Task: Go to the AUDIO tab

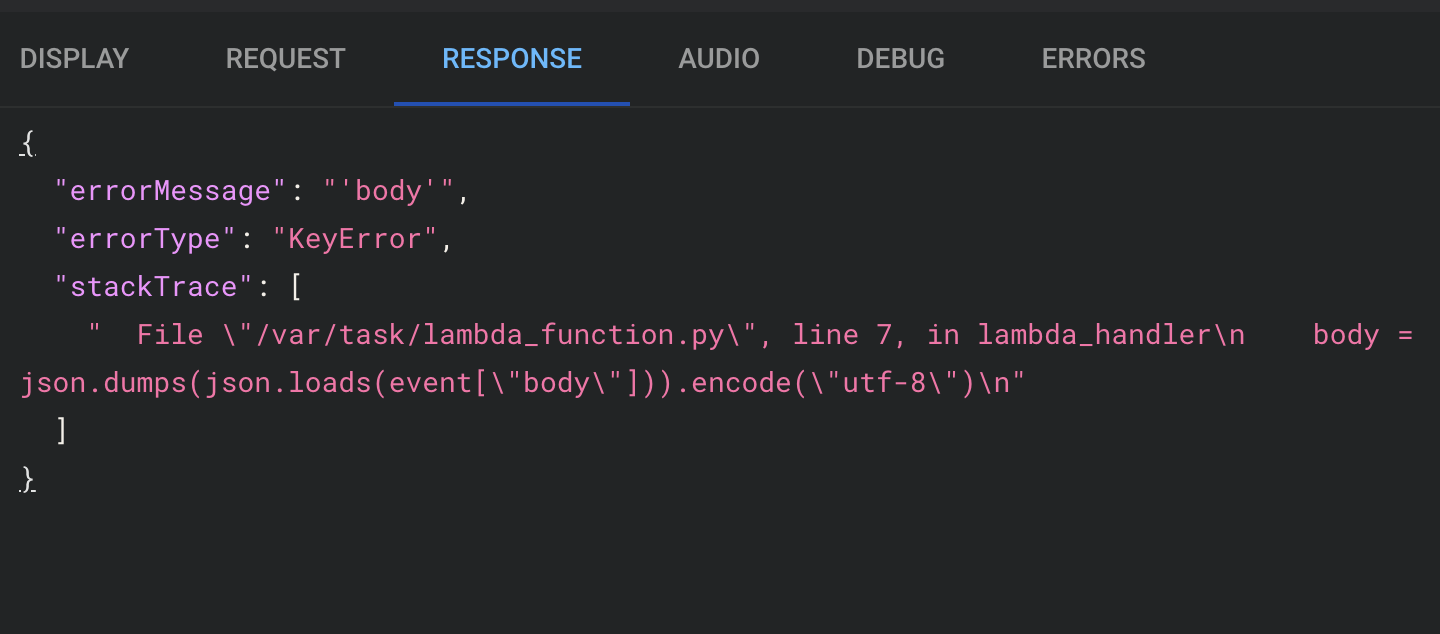Action: (x=718, y=59)
